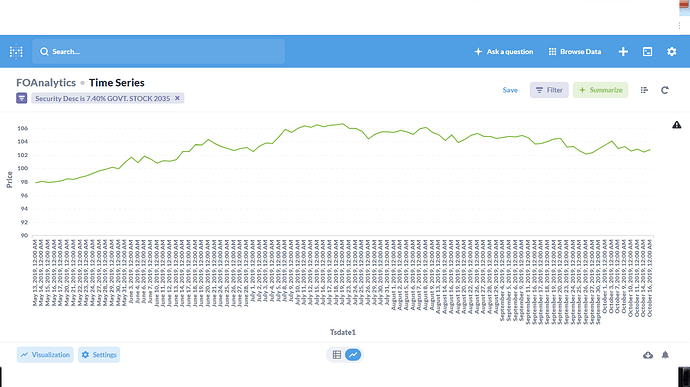
Task: Download full results via cloud icon
Action: pyautogui.click(x=648, y=355)
